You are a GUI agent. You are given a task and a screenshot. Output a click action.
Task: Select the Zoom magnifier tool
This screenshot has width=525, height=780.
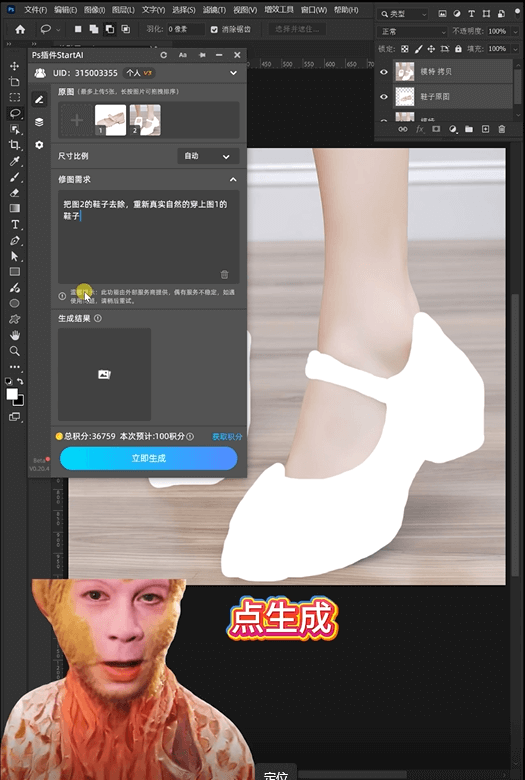pyautogui.click(x=14, y=351)
